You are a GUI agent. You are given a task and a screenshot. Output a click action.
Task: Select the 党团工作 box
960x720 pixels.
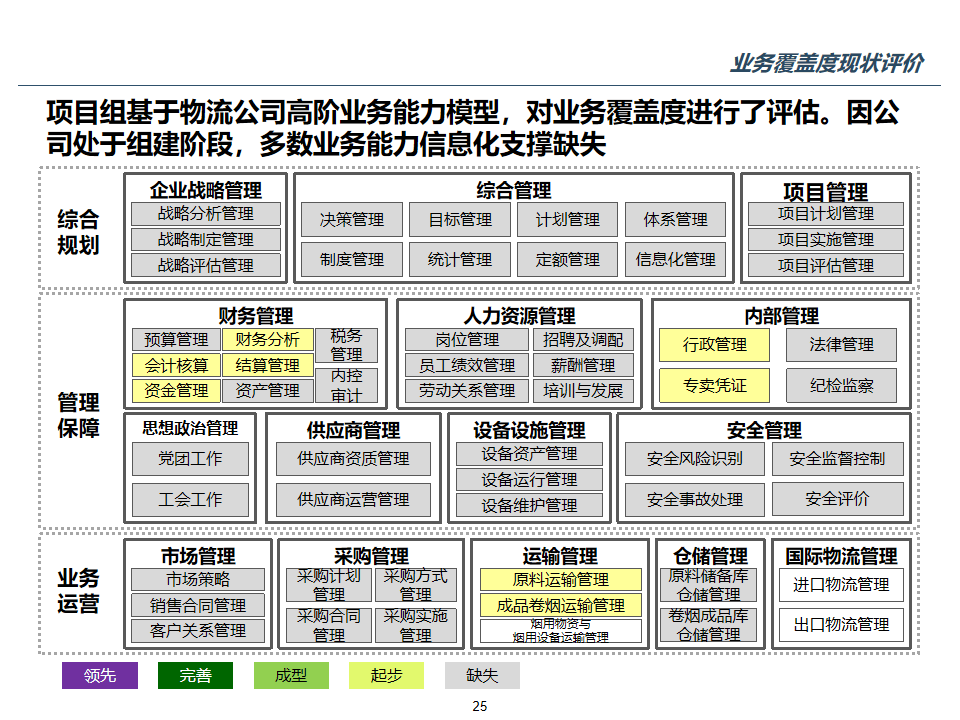[x=190, y=459]
